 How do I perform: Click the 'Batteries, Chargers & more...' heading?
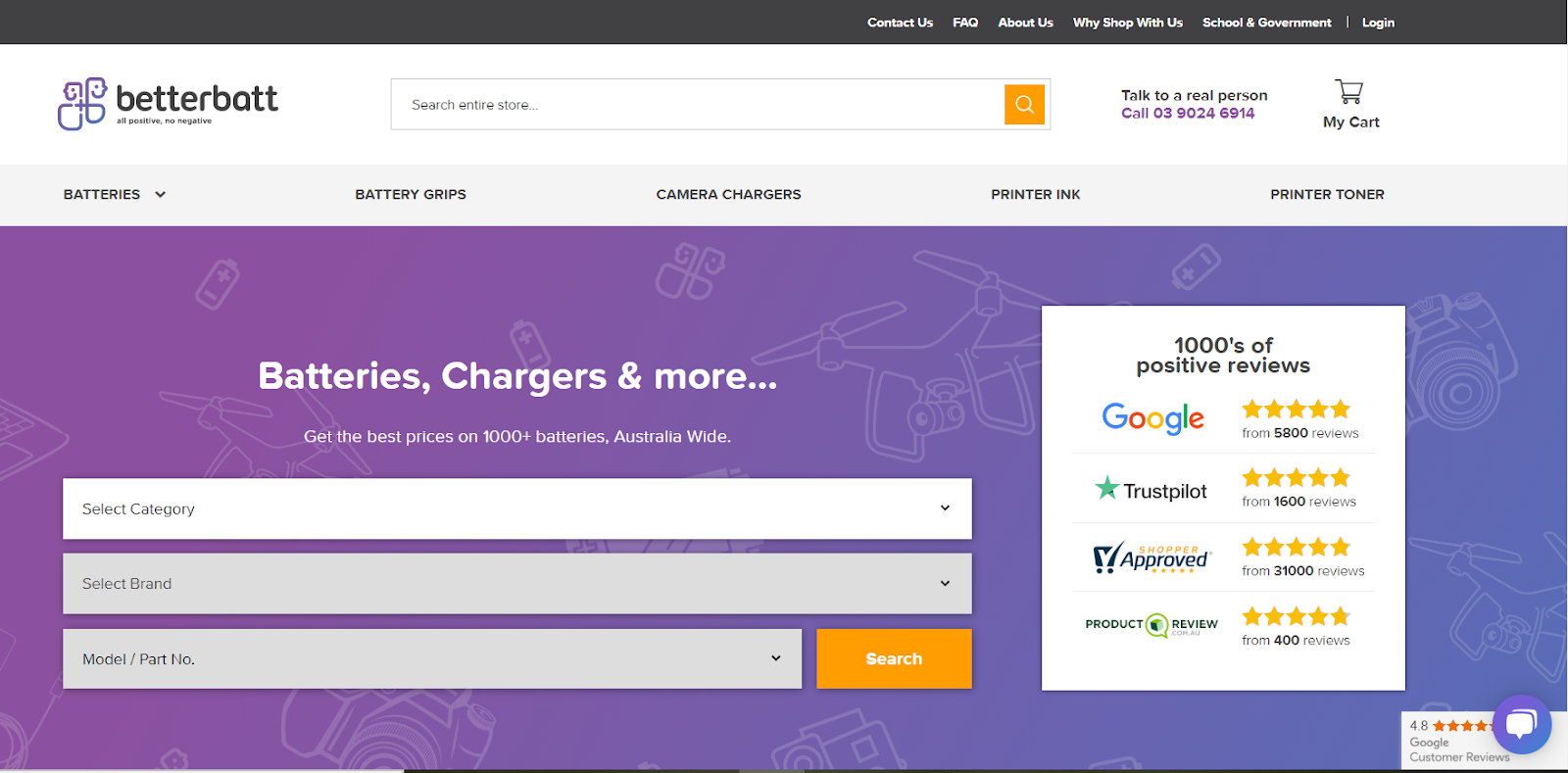(x=517, y=376)
